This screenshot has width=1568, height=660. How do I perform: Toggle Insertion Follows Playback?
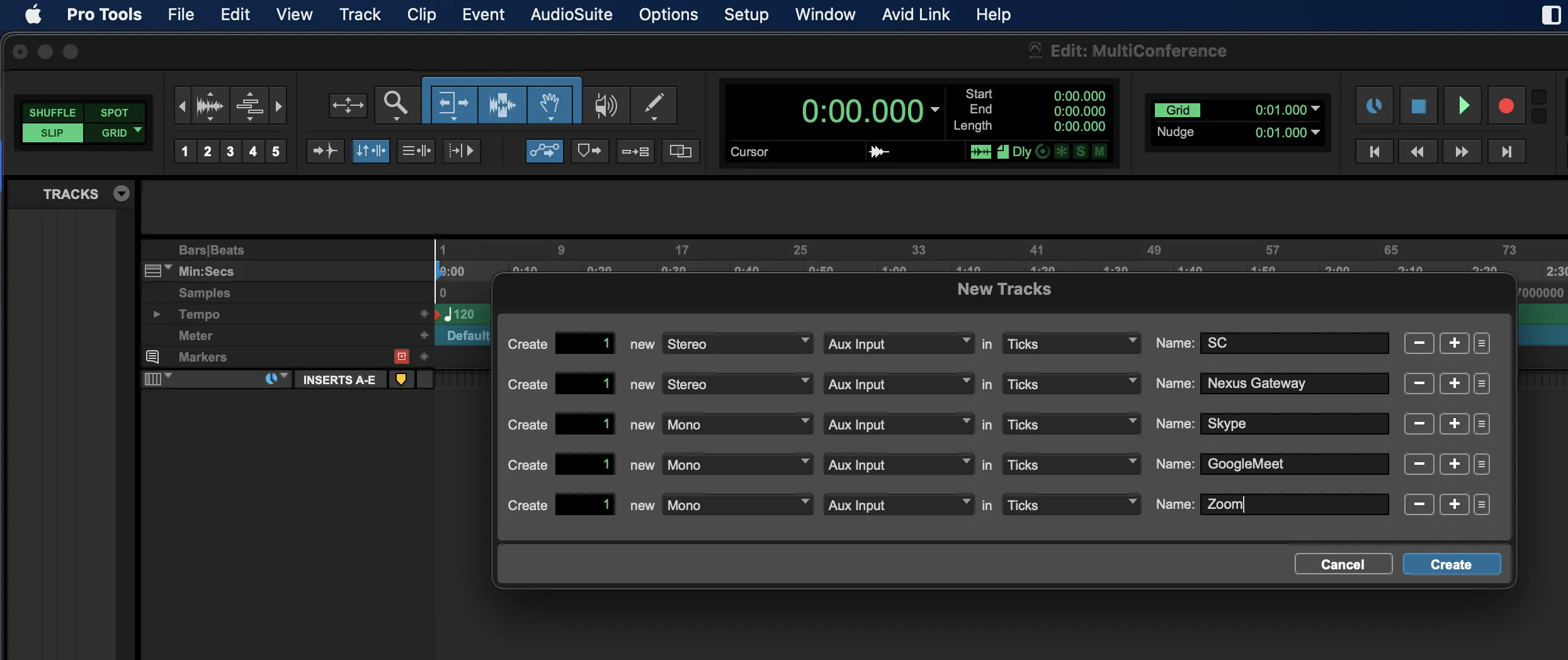point(462,151)
